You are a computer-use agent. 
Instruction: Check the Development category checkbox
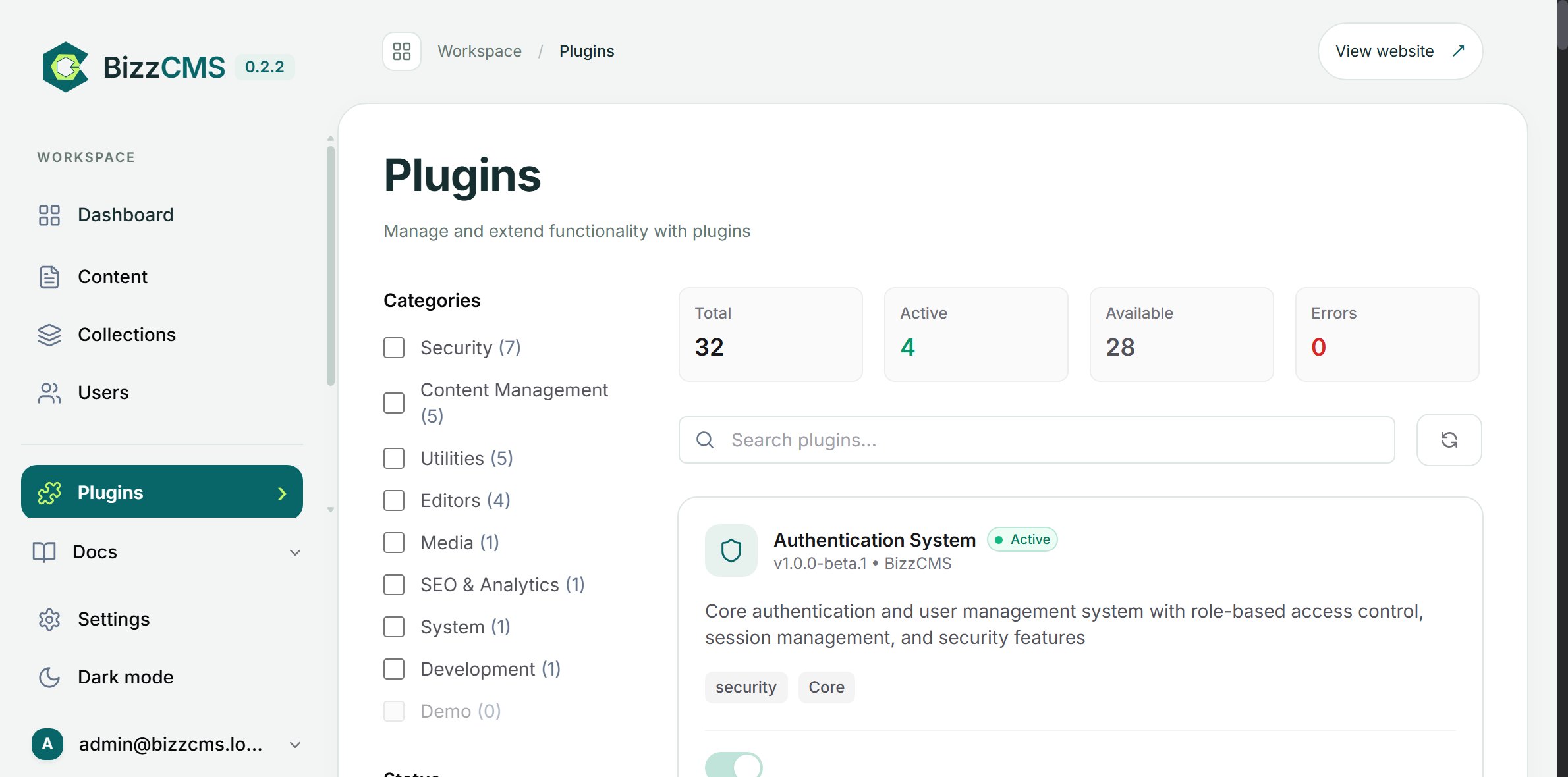[394, 669]
